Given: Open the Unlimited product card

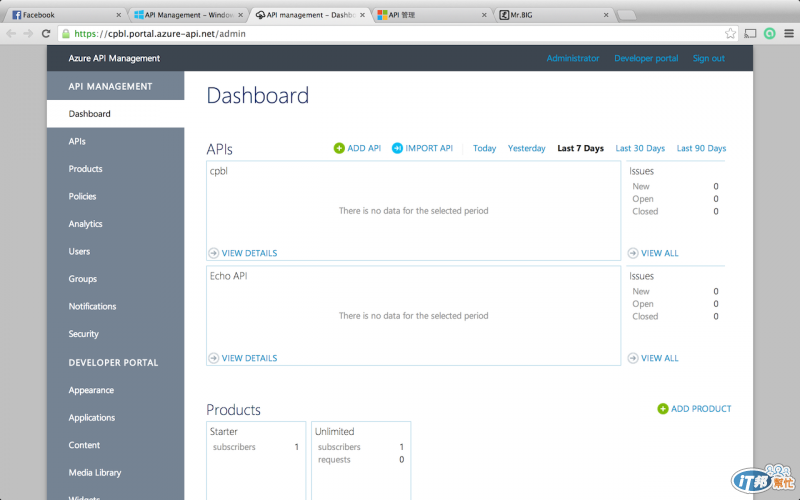Looking at the screenshot, I should tap(361, 460).
